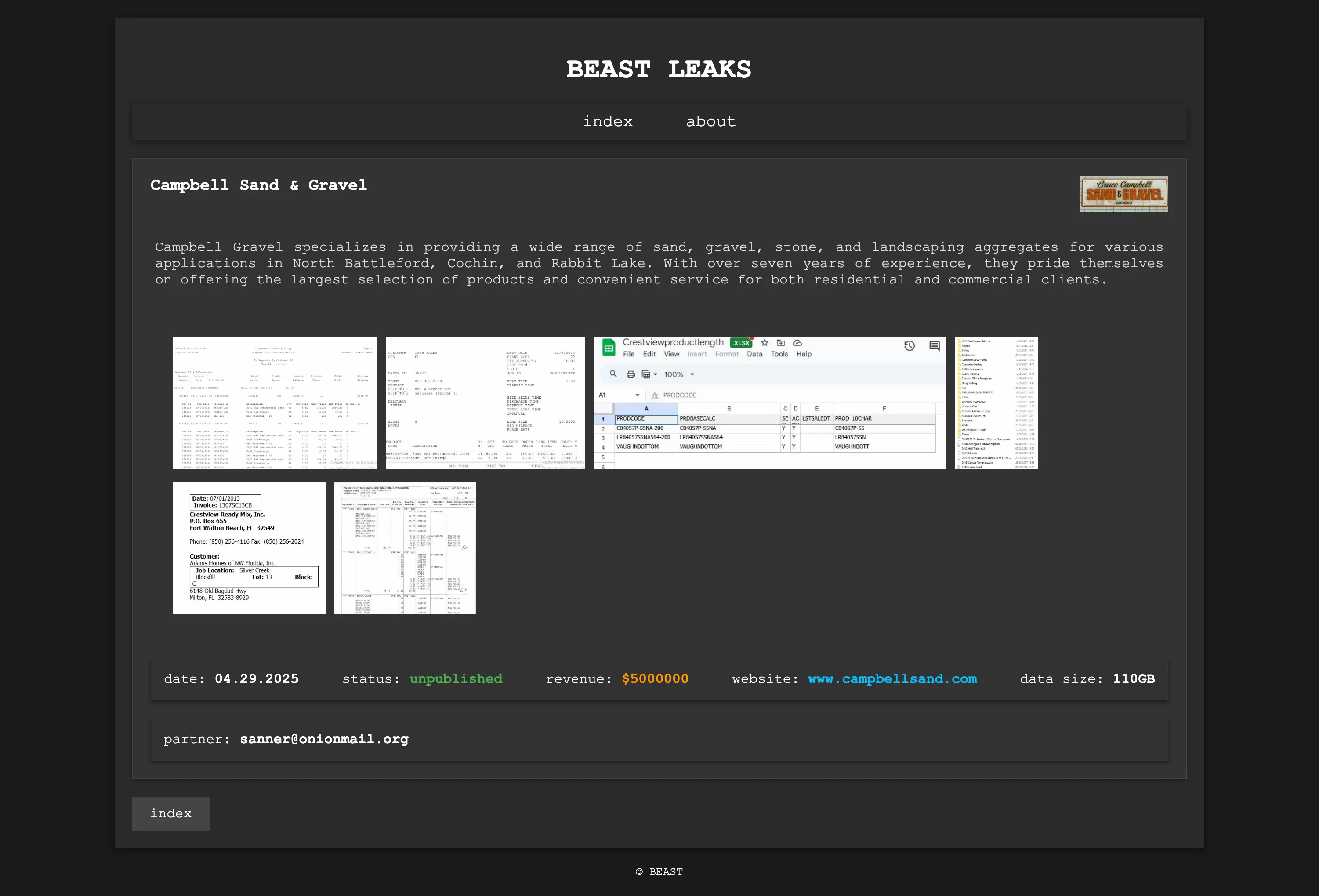The width and height of the screenshot is (1319, 896).
Task: Open the index item in top navigation
Action: click(607, 122)
